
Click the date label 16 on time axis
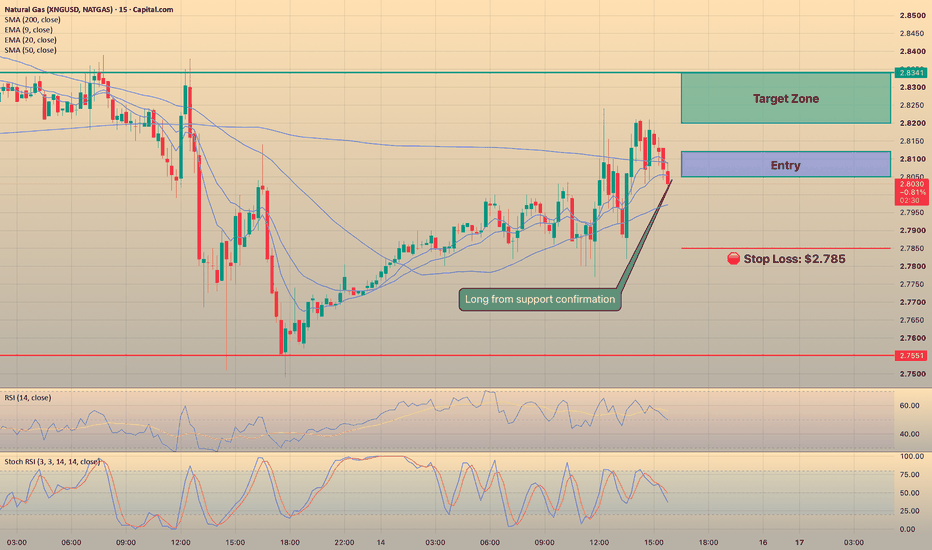(x=763, y=542)
